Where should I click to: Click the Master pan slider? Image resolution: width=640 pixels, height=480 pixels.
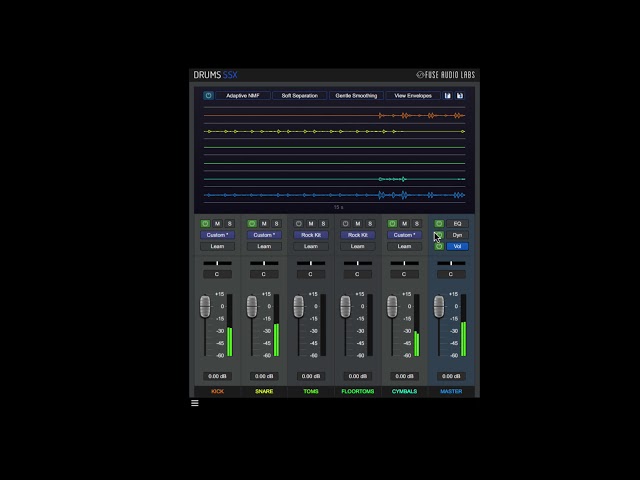[x=451, y=263]
